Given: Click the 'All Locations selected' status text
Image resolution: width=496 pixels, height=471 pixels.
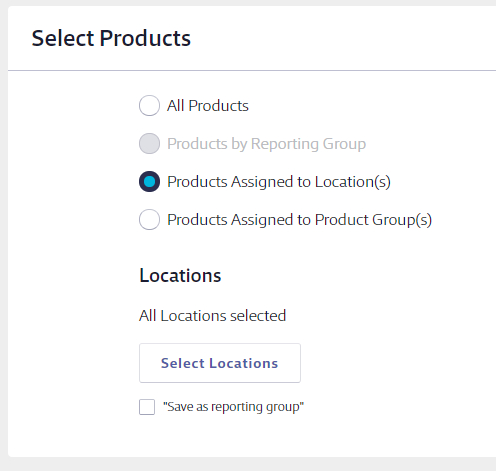Looking at the screenshot, I should (213, 316).
